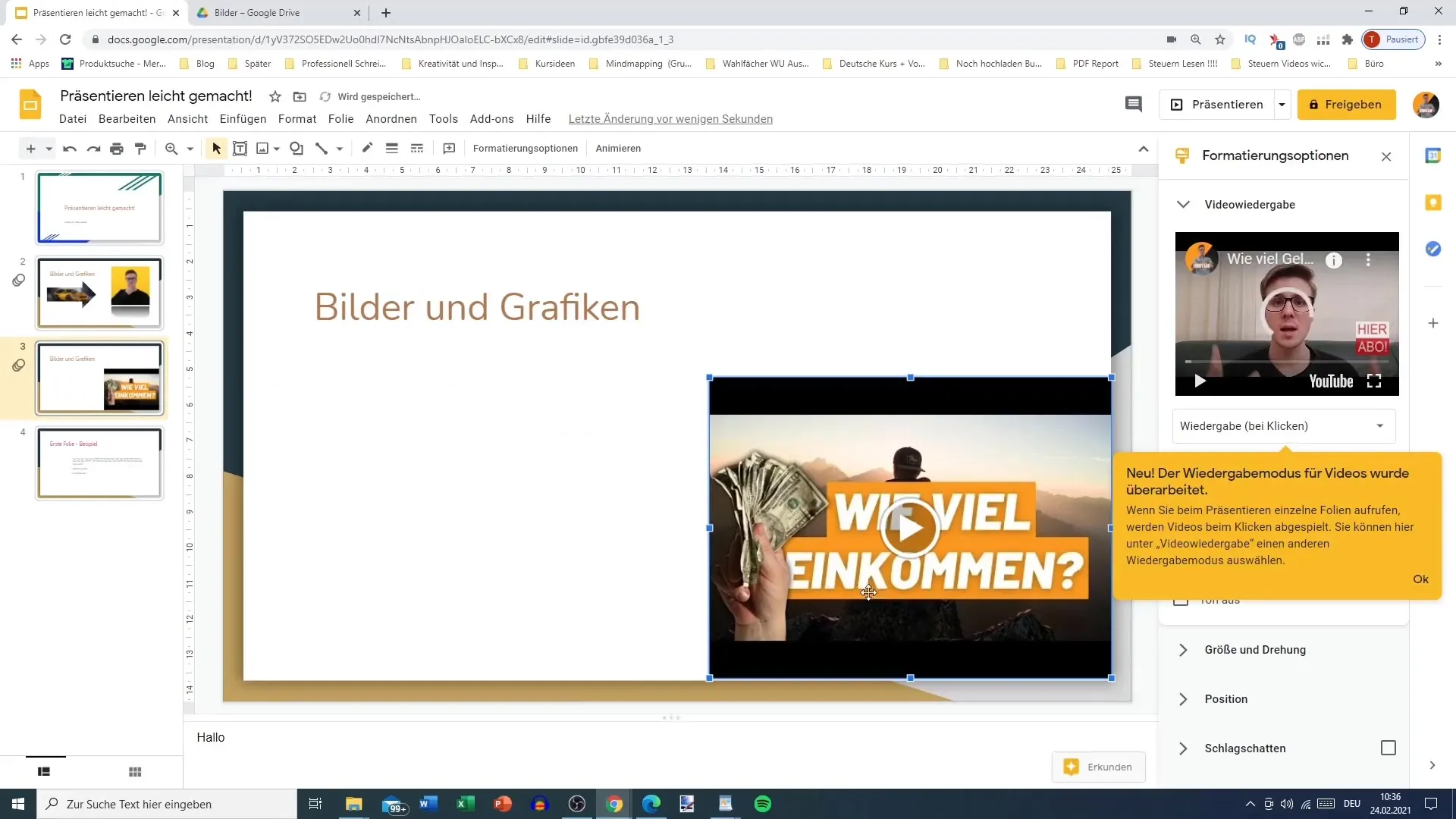Image resolution: width=1456 pixels, height=819 pixels.
Task: Click Ok in the yellow notice
Action: pyautogui.click(x=1420, y=579)
